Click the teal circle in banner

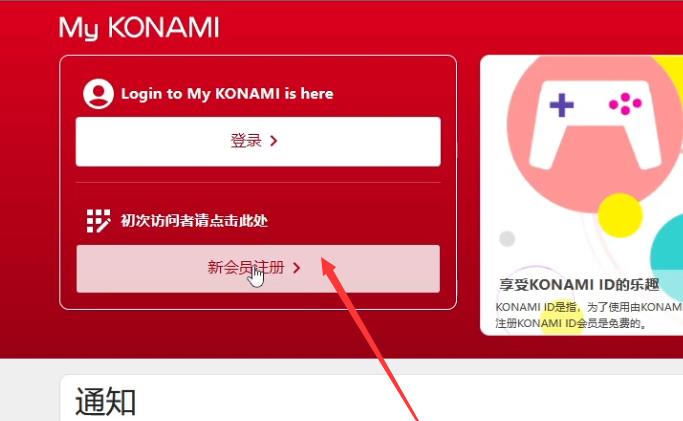pyautogui.click(x=667, y=249)
